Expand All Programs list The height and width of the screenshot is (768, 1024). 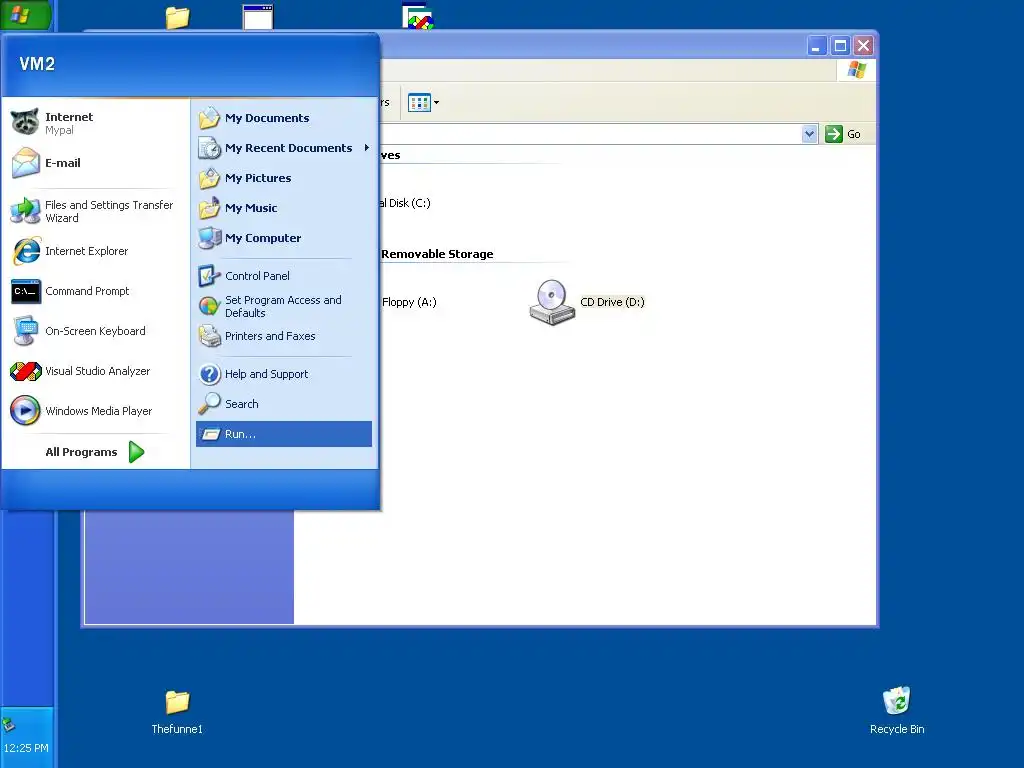coord(95,452)
